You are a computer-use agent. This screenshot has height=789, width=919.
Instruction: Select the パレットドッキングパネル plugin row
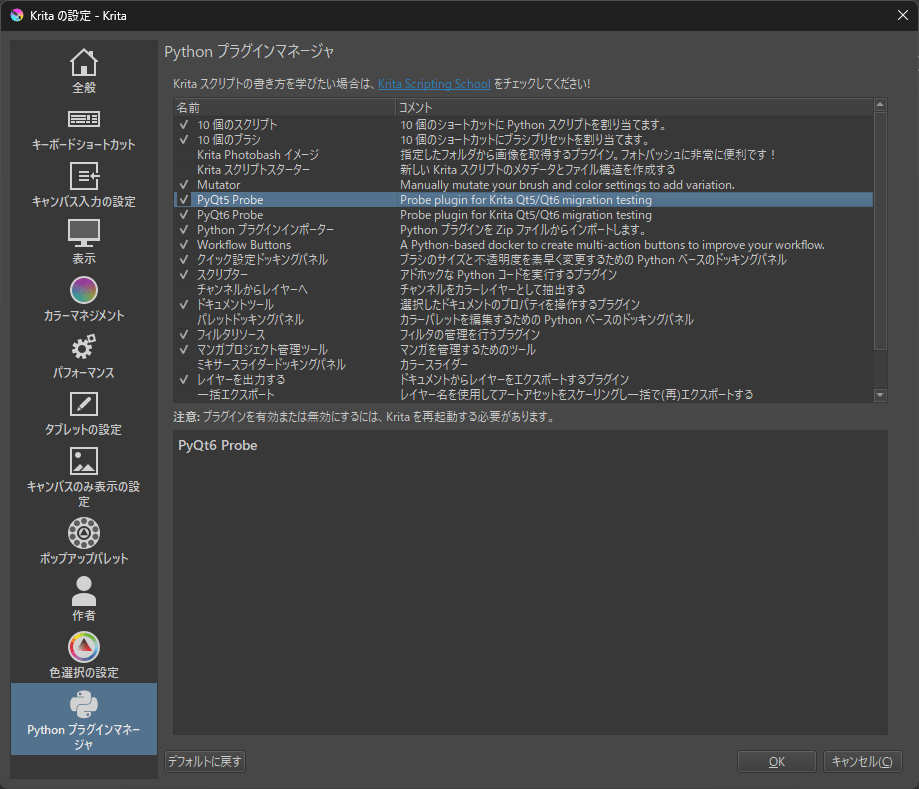click(x=523, y=319)
